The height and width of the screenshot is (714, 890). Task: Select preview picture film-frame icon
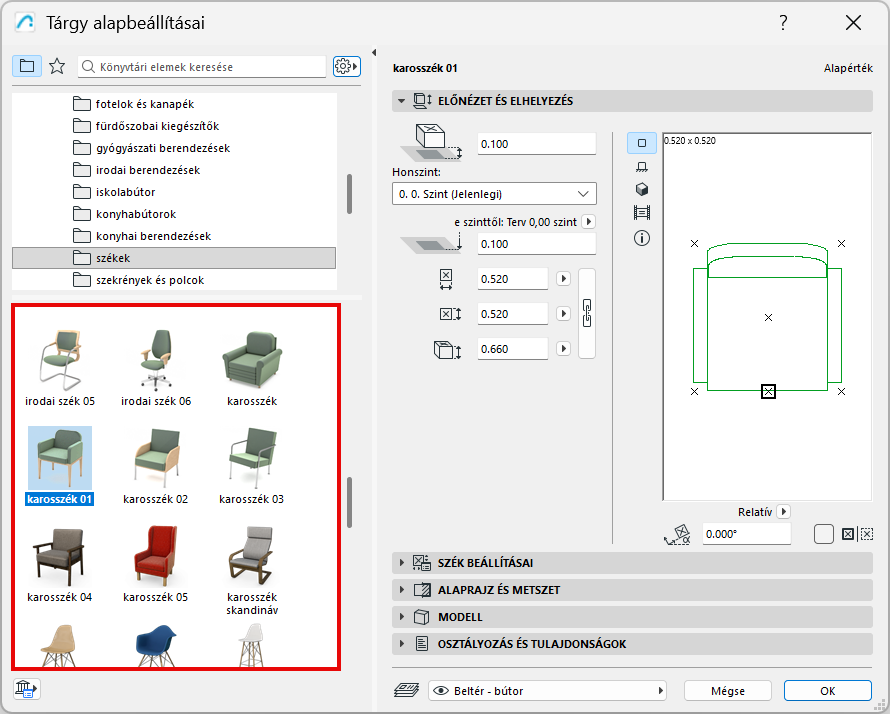pos(641,213)
